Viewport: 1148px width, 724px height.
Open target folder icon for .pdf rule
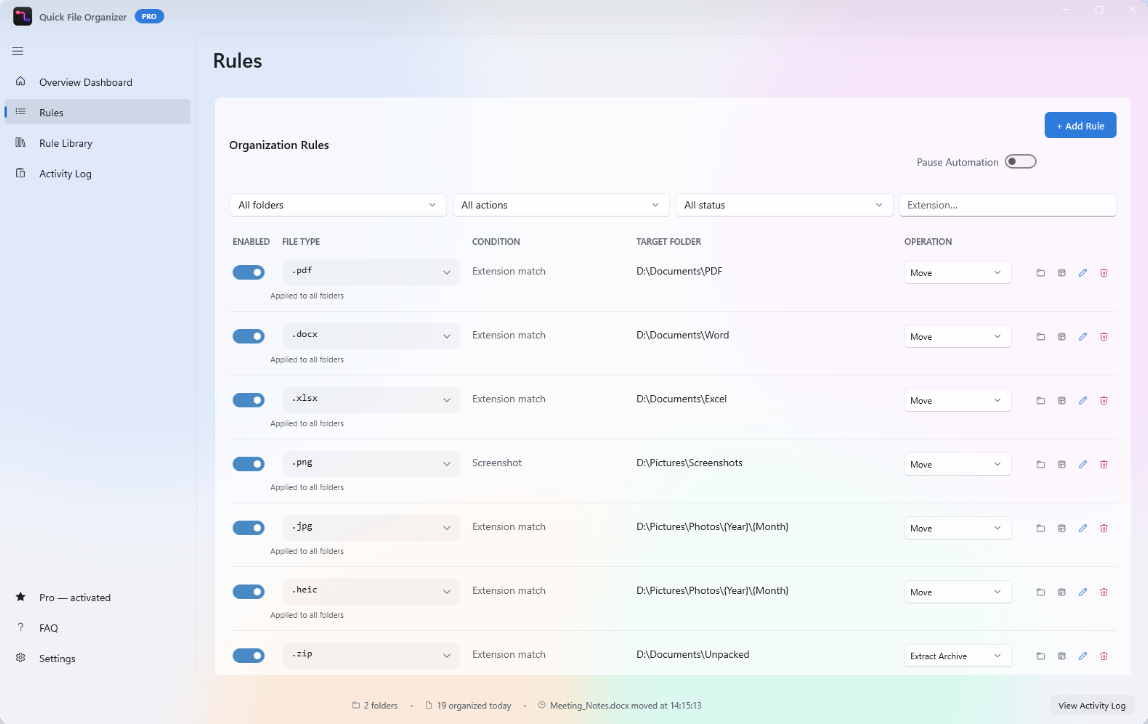(x=1040, y=273)
